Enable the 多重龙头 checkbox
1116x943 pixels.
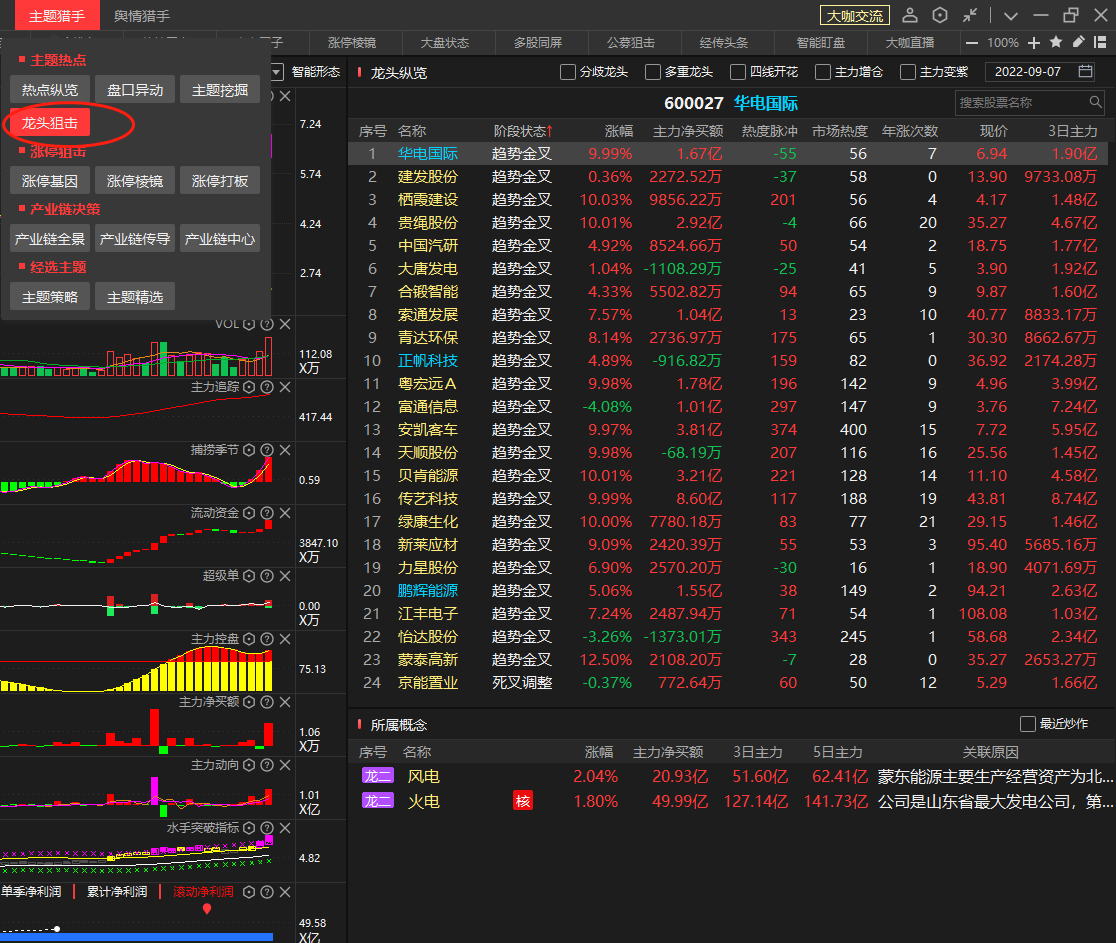(653, 72)
